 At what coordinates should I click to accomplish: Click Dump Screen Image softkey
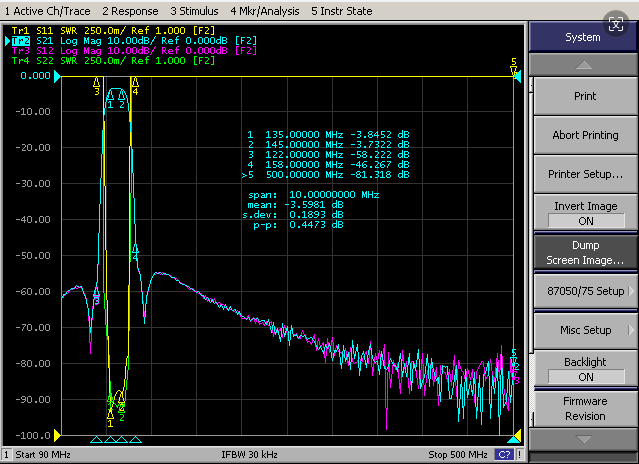pyautogui.click(x=586, y=253)
